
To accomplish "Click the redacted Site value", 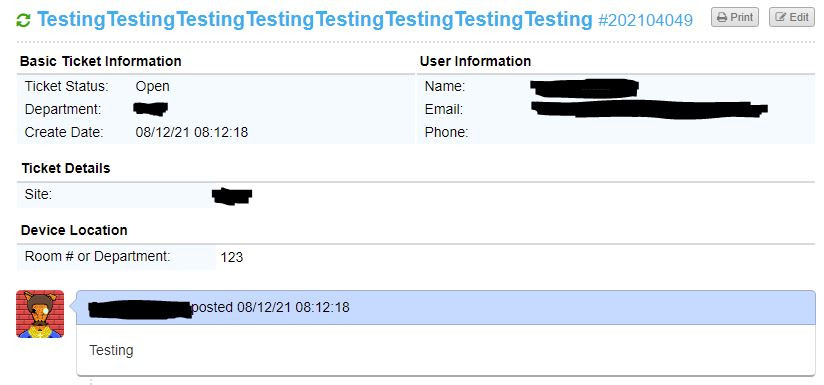I will pos(232,195).
